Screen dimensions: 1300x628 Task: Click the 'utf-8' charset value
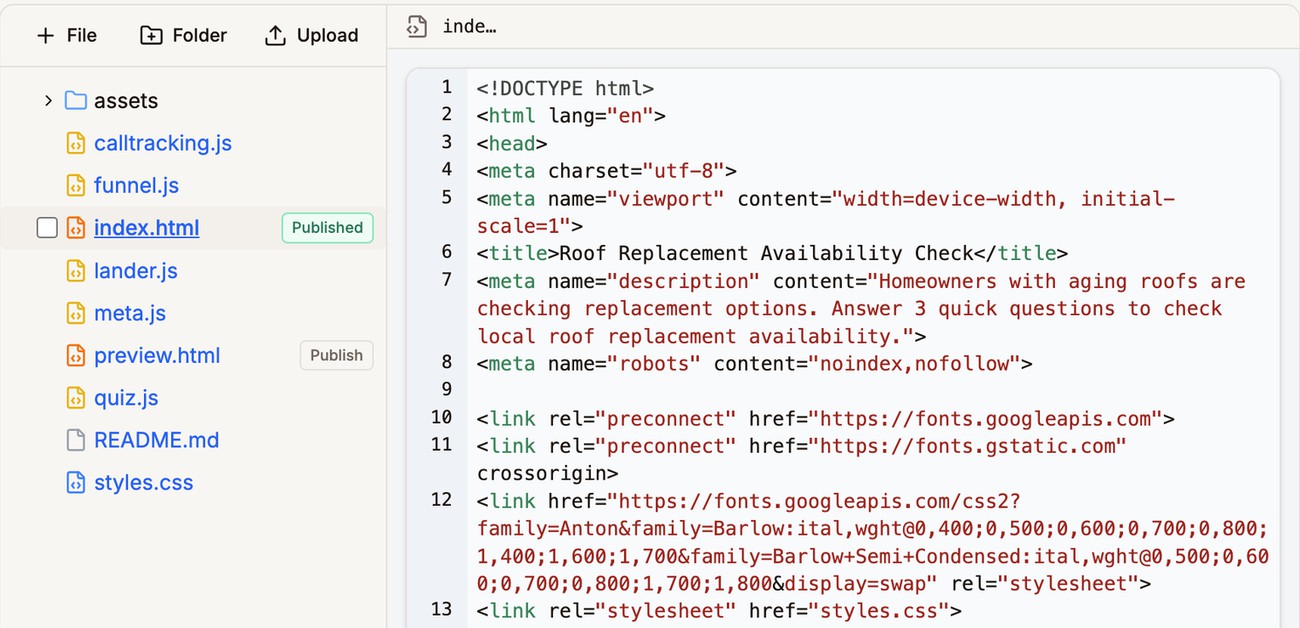(x=683, y=171)
